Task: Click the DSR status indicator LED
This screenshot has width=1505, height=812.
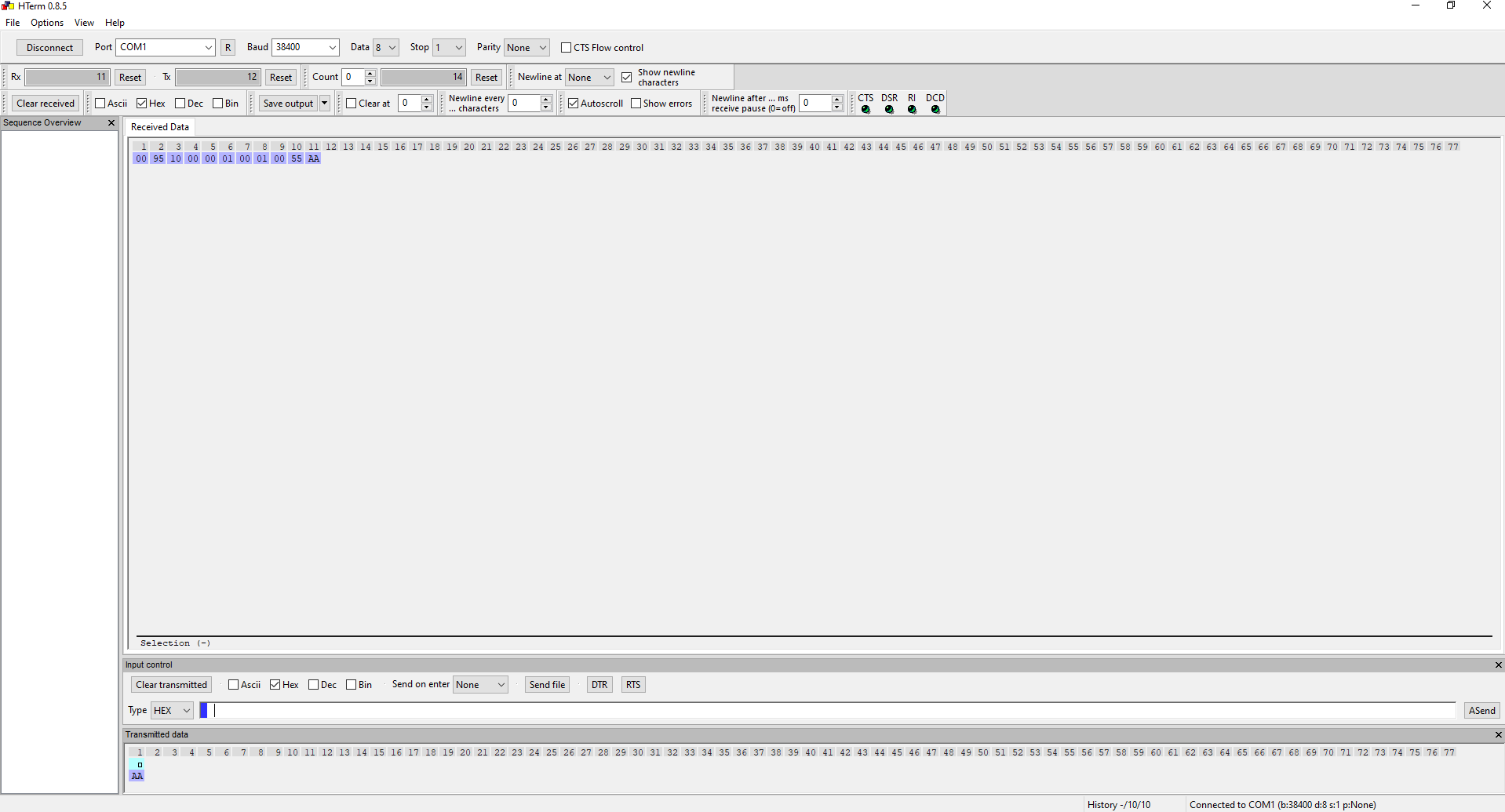Action: pos(889,110)
